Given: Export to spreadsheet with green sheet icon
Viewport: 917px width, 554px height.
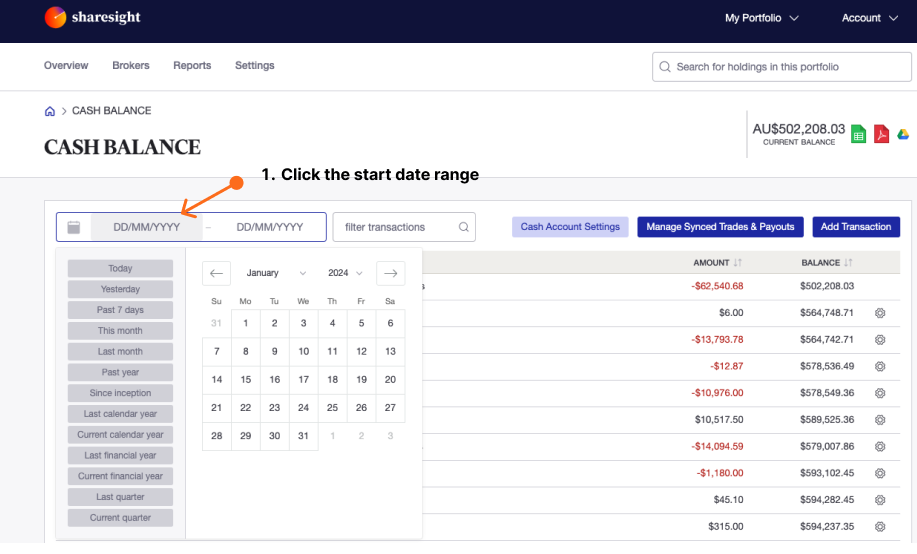Looking at the screenshot, I should tap(858, 134).
